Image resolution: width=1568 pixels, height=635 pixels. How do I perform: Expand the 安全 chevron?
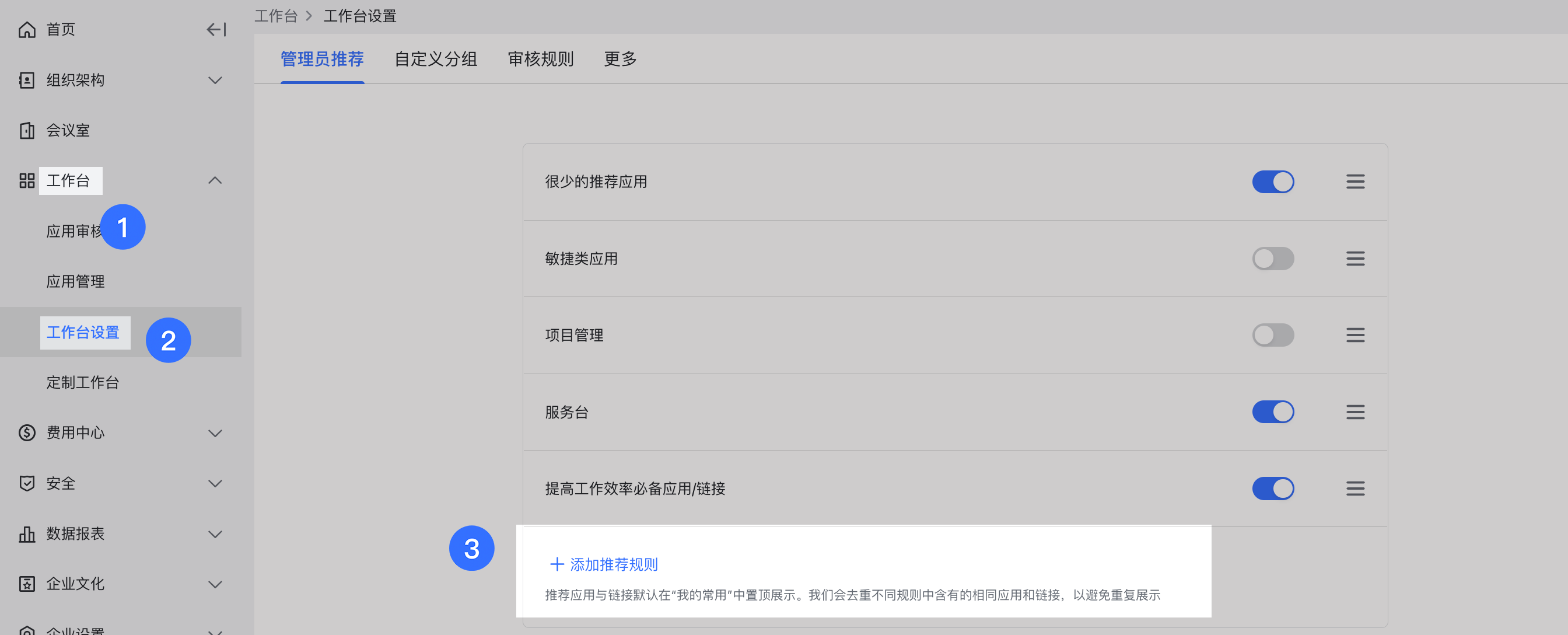(215, 484)
